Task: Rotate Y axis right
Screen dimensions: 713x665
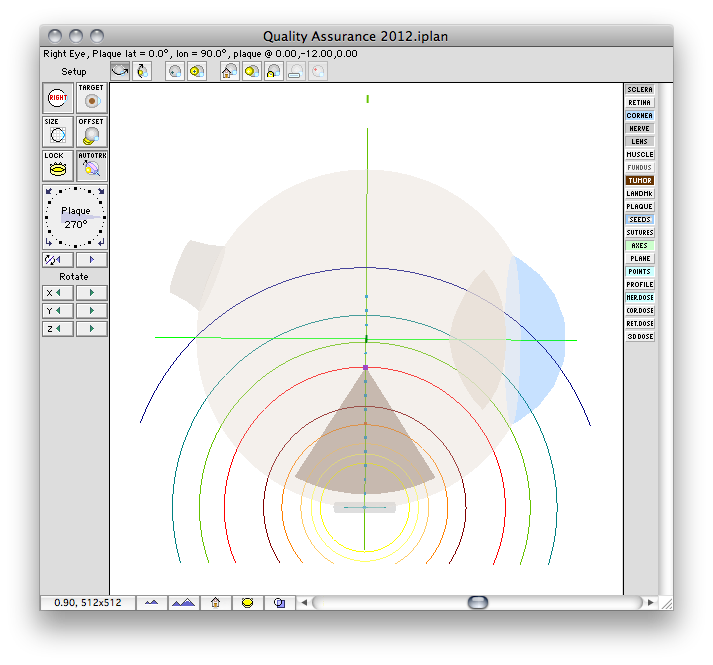Action: coord(91,311)
